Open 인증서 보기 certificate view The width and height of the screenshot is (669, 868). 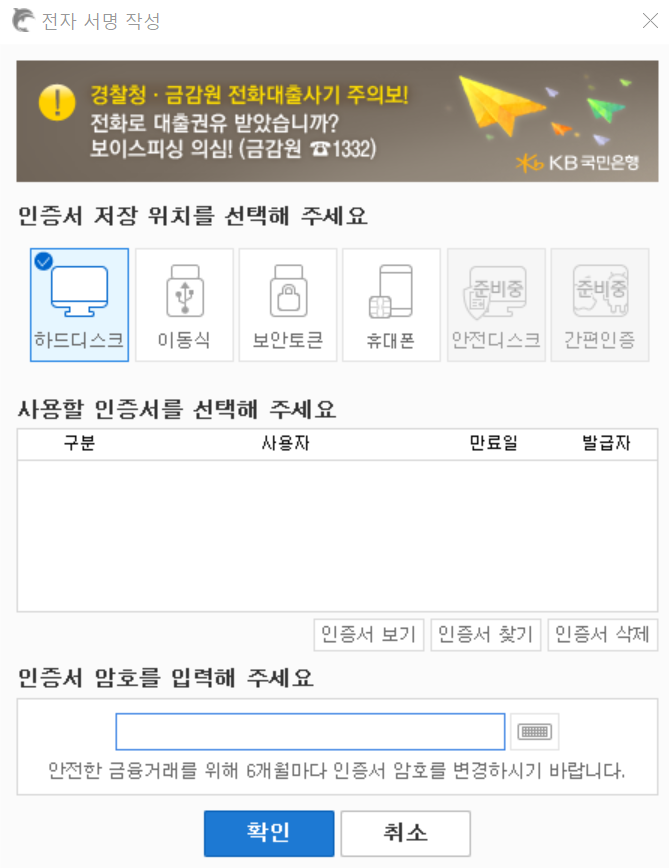(x=369, y=634)
